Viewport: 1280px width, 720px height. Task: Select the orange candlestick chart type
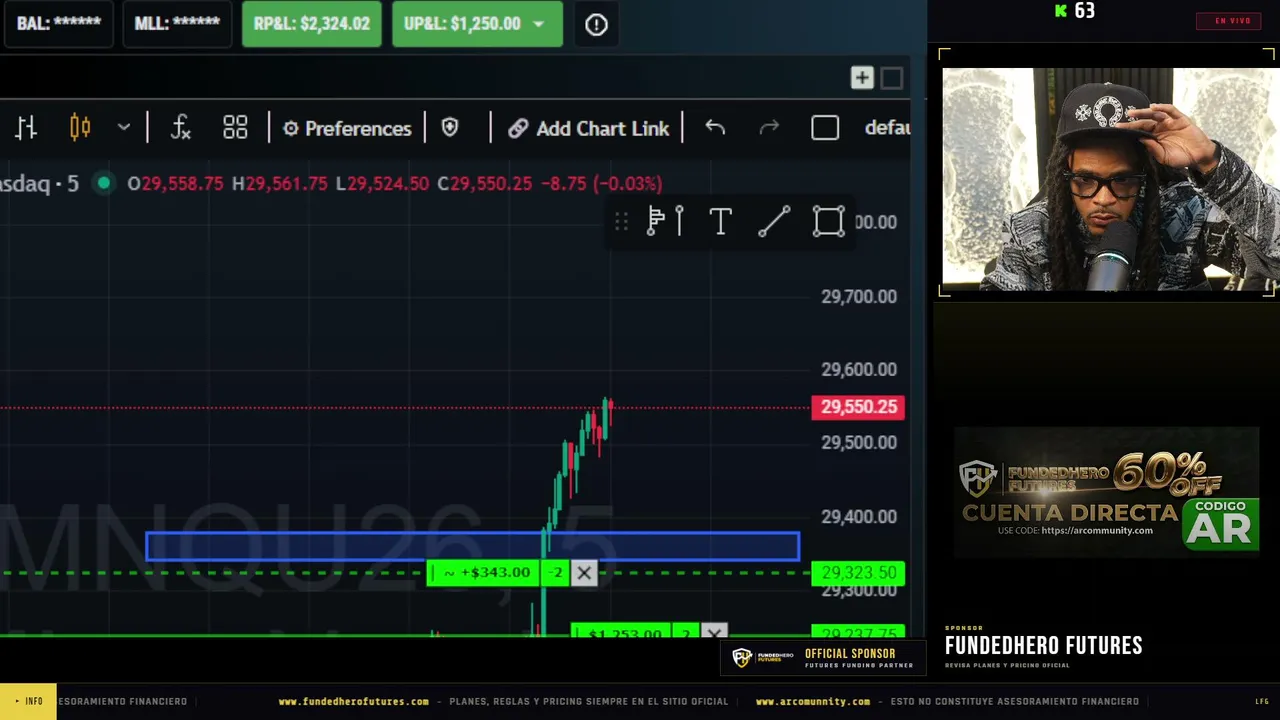tap(80, 128)
